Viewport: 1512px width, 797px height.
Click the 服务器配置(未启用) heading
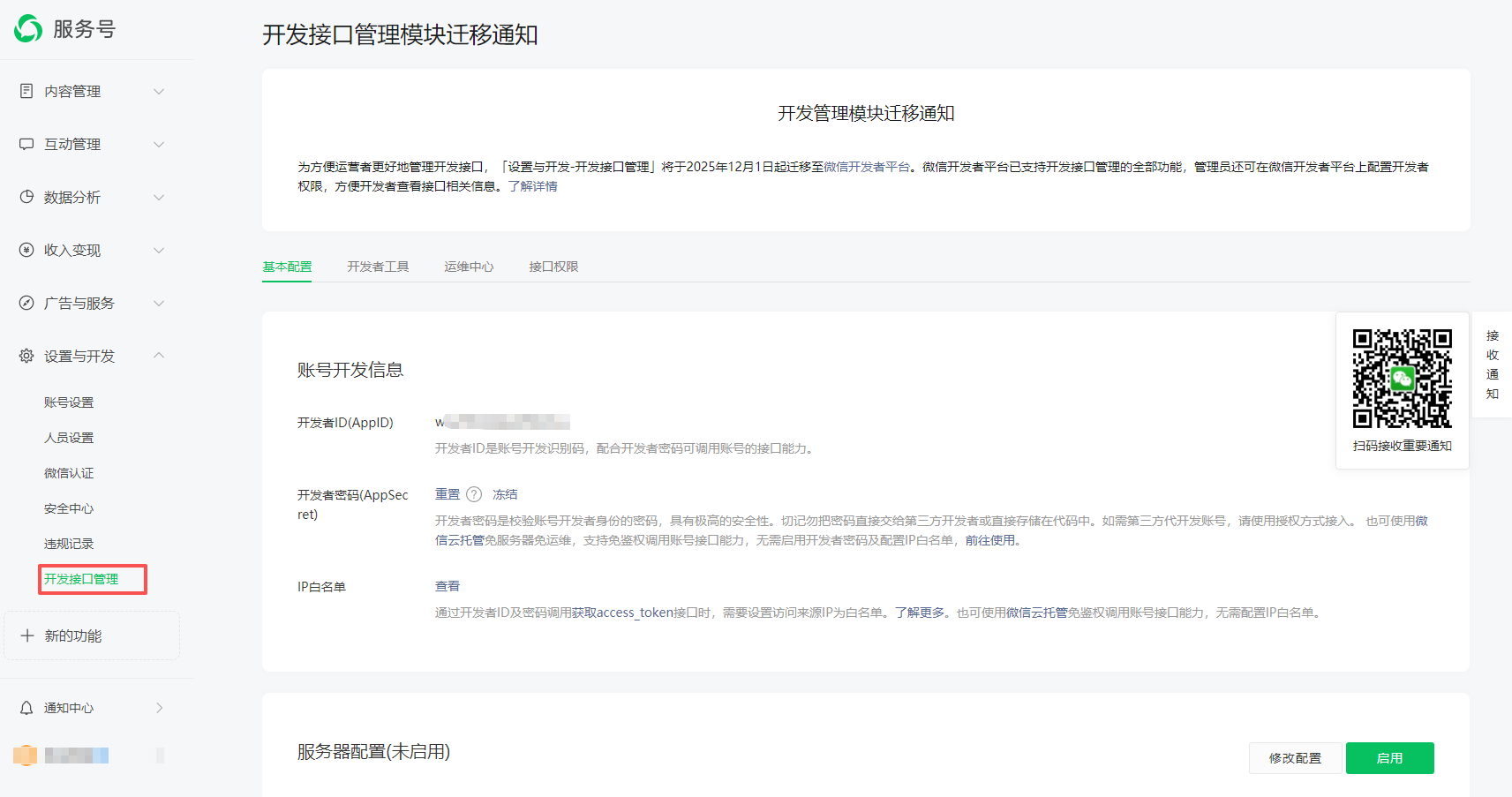(373, 751)
